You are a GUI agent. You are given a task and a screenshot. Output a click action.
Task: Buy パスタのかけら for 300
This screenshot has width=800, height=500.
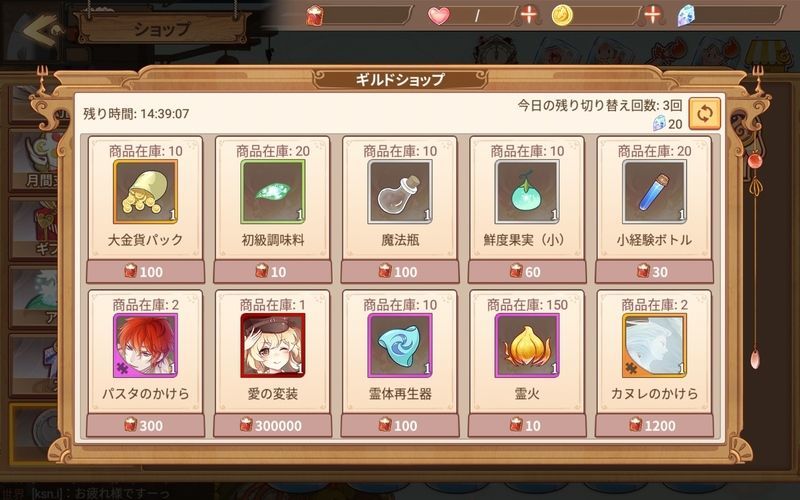click(x=145, y=426)
